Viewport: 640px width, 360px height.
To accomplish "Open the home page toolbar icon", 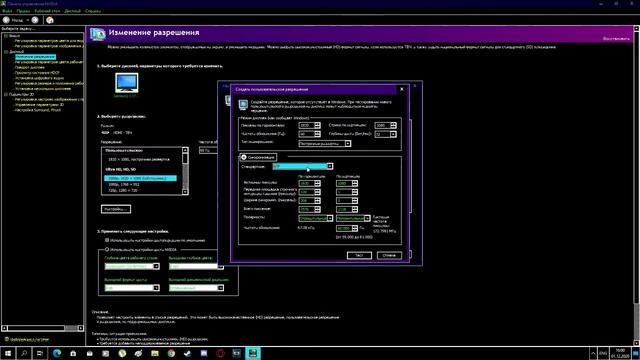I will tap(50, 20).
